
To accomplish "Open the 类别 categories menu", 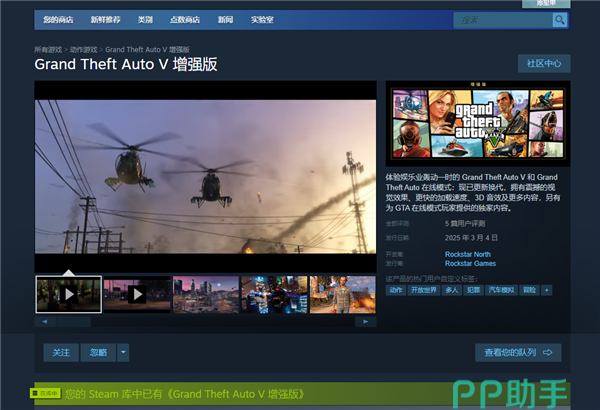I will pos(145,20).
